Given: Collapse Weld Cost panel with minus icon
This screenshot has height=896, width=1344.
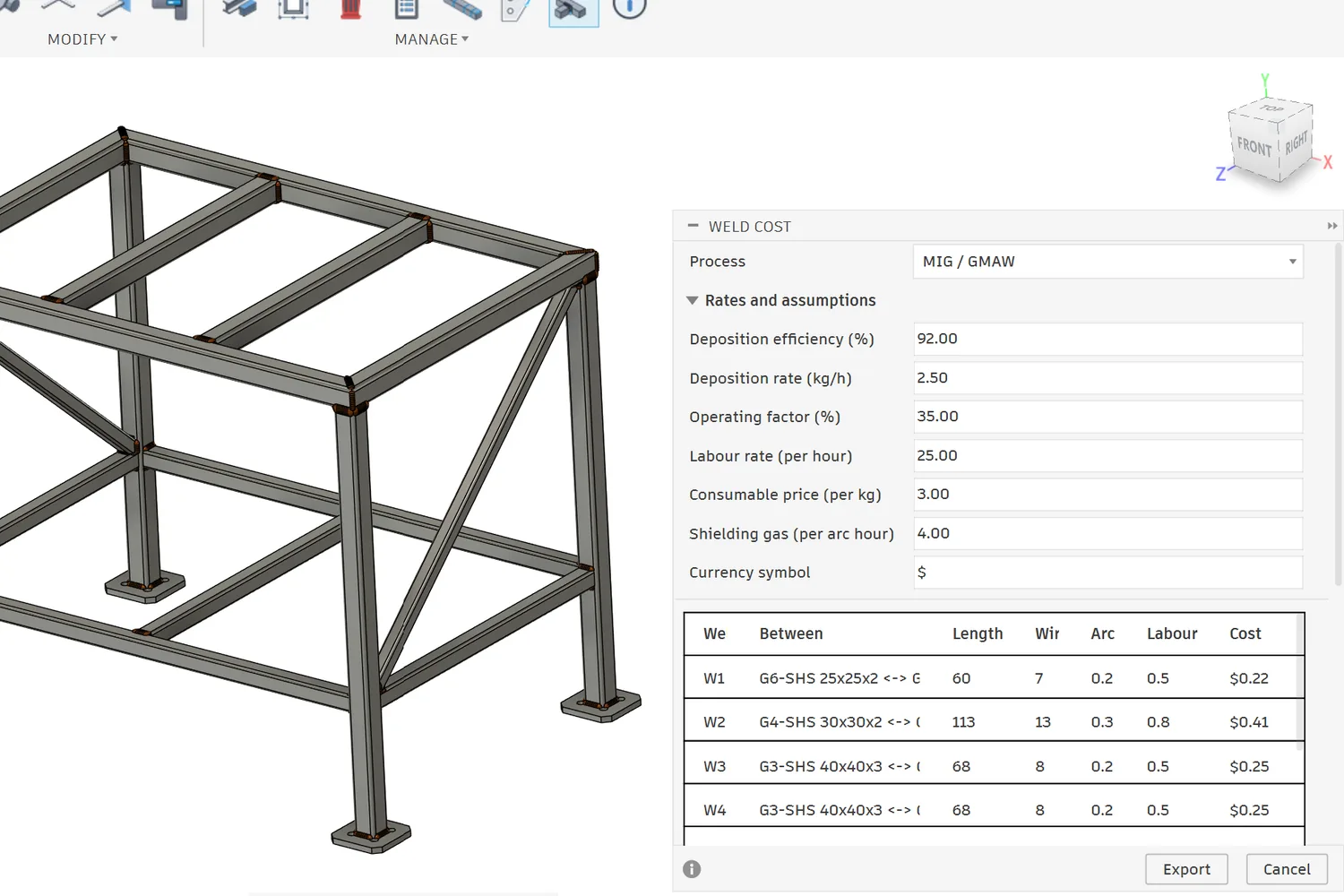Looking at the screenshot, I should tap(693, 226).
